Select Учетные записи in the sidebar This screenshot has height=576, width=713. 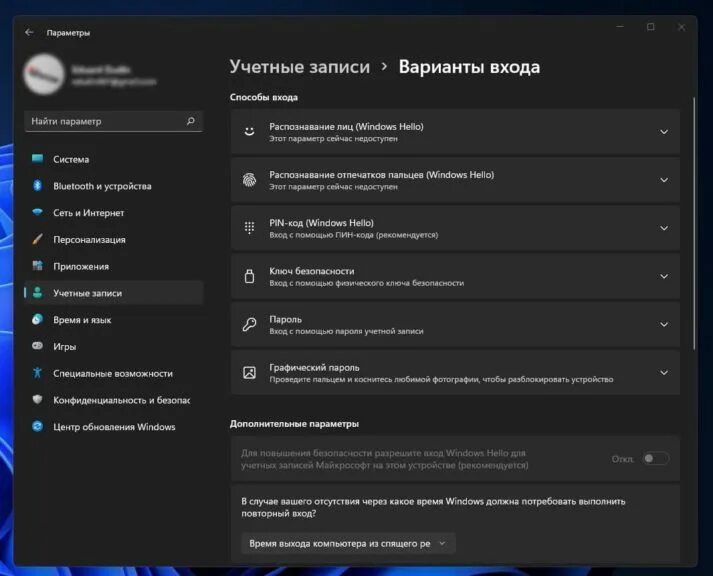[x=114, y=293]
